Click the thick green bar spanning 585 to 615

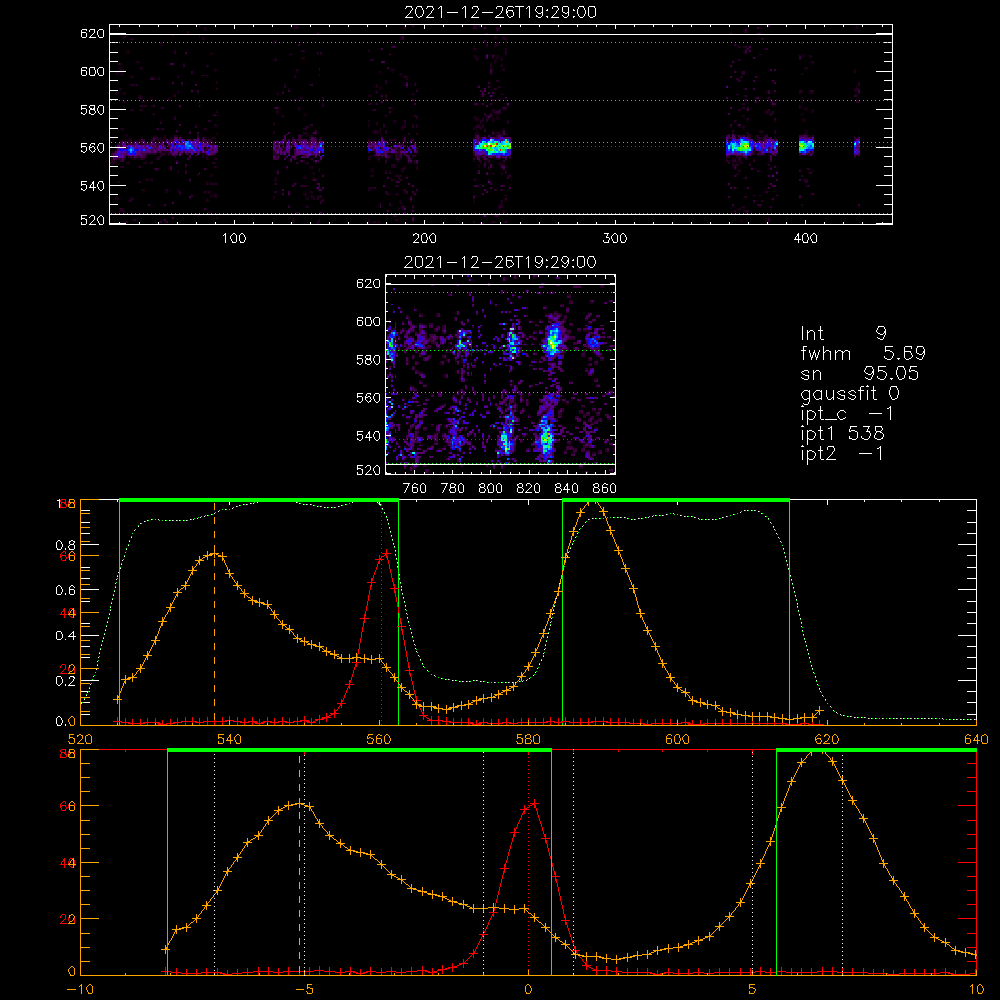pyautogui.click(x=676, y=501)
